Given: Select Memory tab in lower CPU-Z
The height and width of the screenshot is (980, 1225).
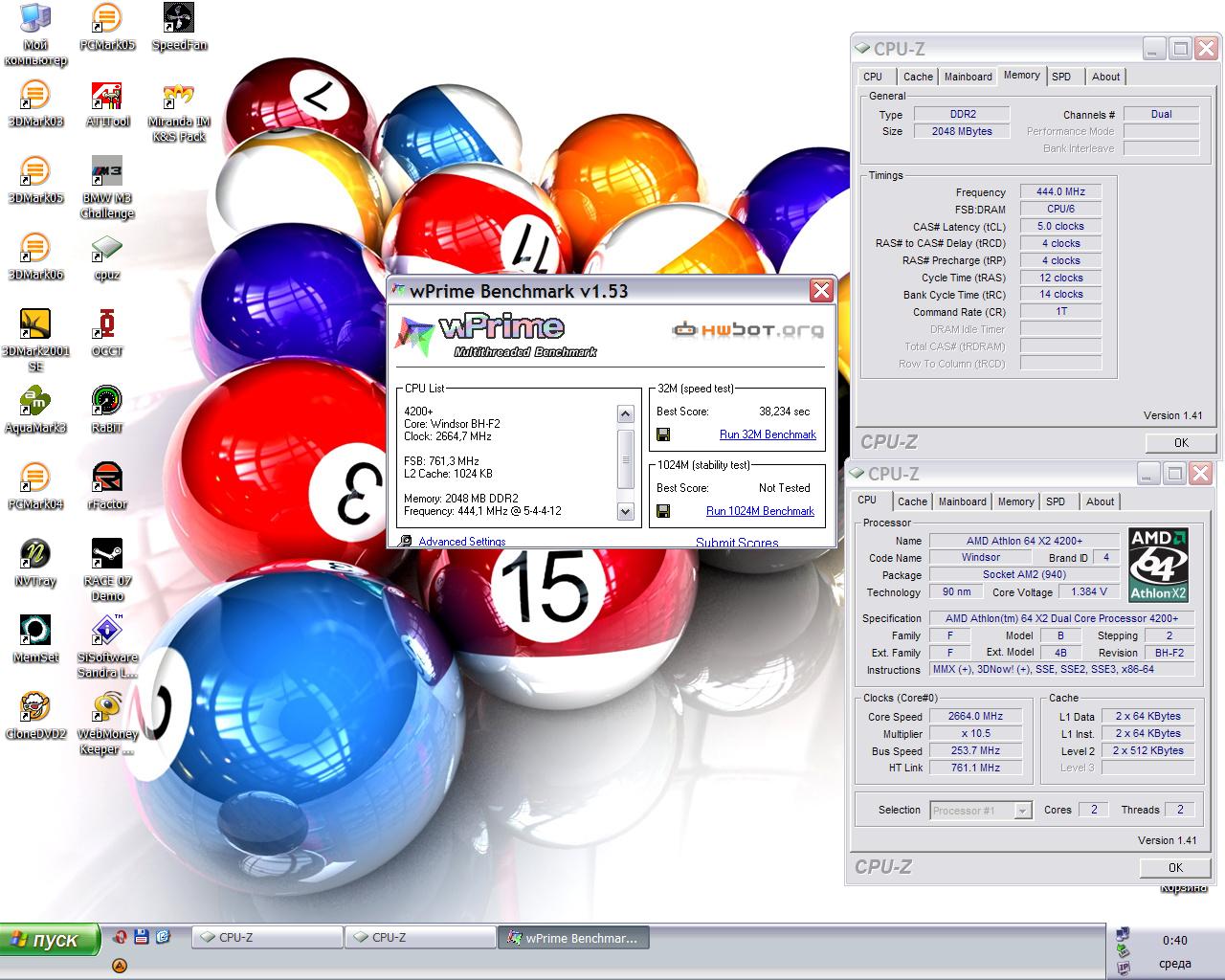Looking at the screenshot, I should 1015,501.
